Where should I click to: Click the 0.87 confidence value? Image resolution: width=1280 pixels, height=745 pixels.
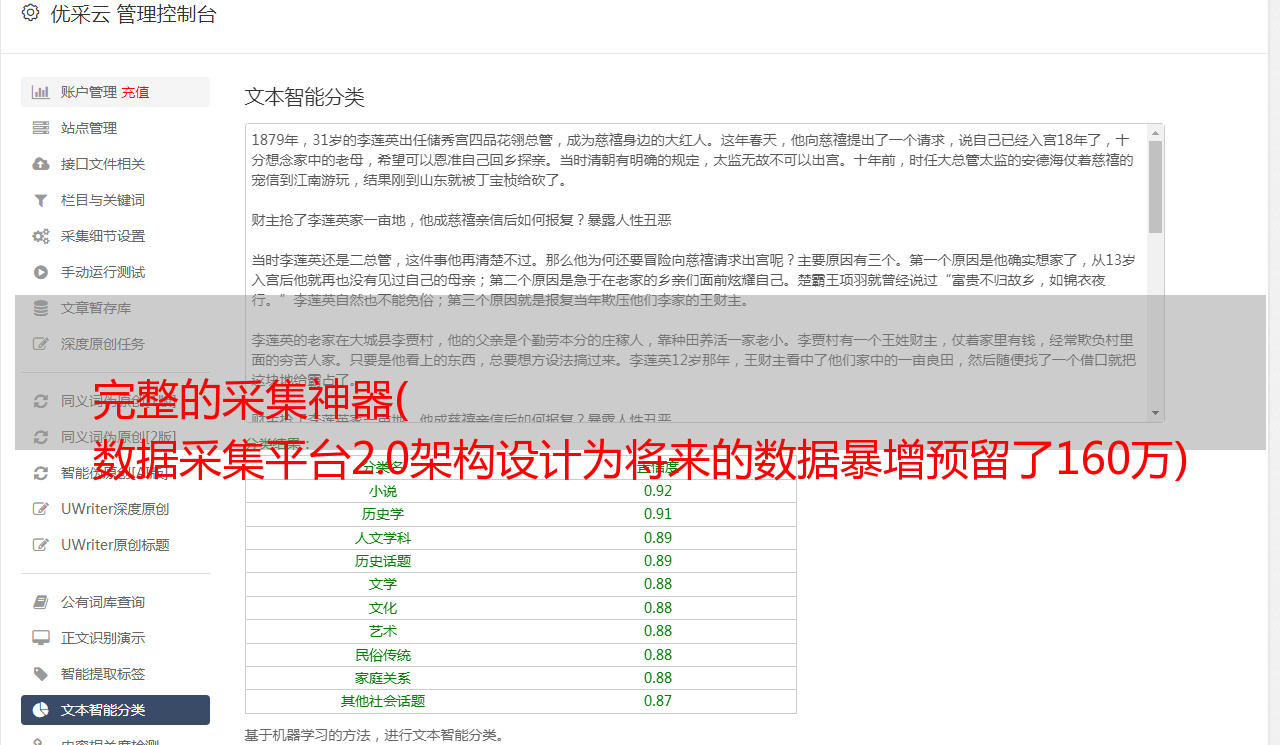point(658,701)
